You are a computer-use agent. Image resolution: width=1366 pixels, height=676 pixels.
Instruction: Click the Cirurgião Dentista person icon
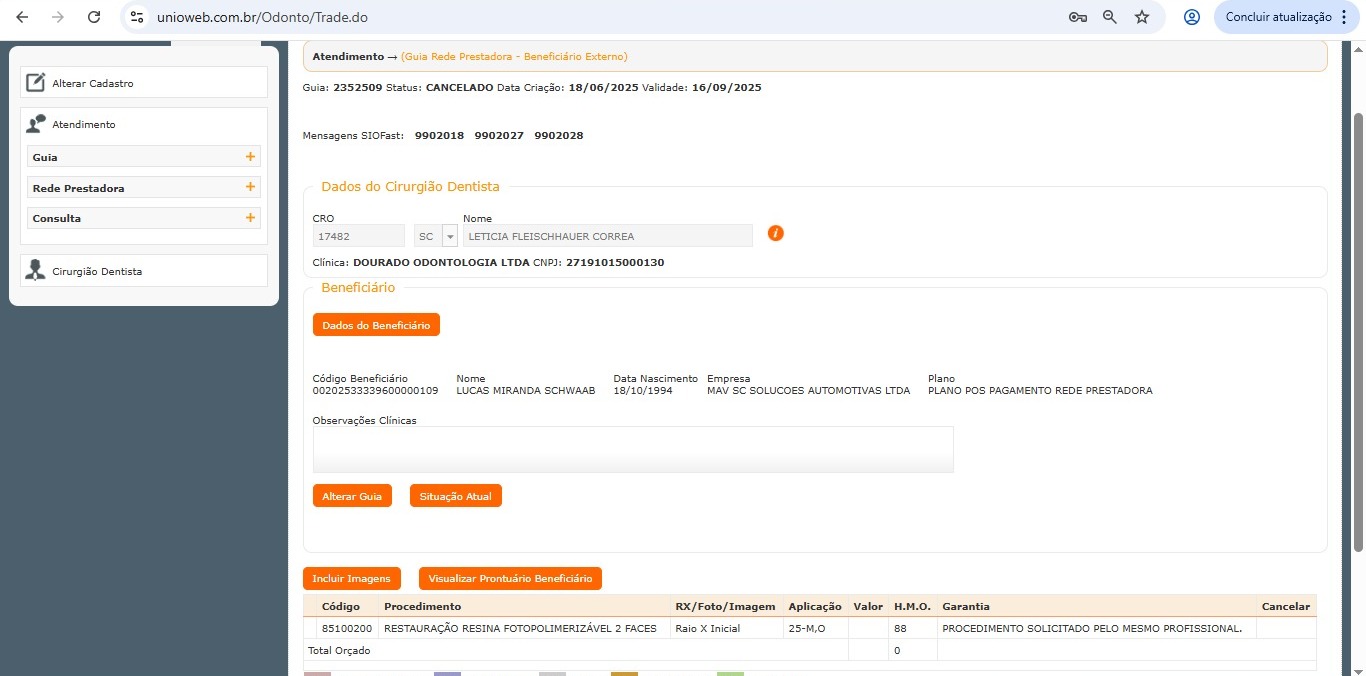tap(36, 271)
